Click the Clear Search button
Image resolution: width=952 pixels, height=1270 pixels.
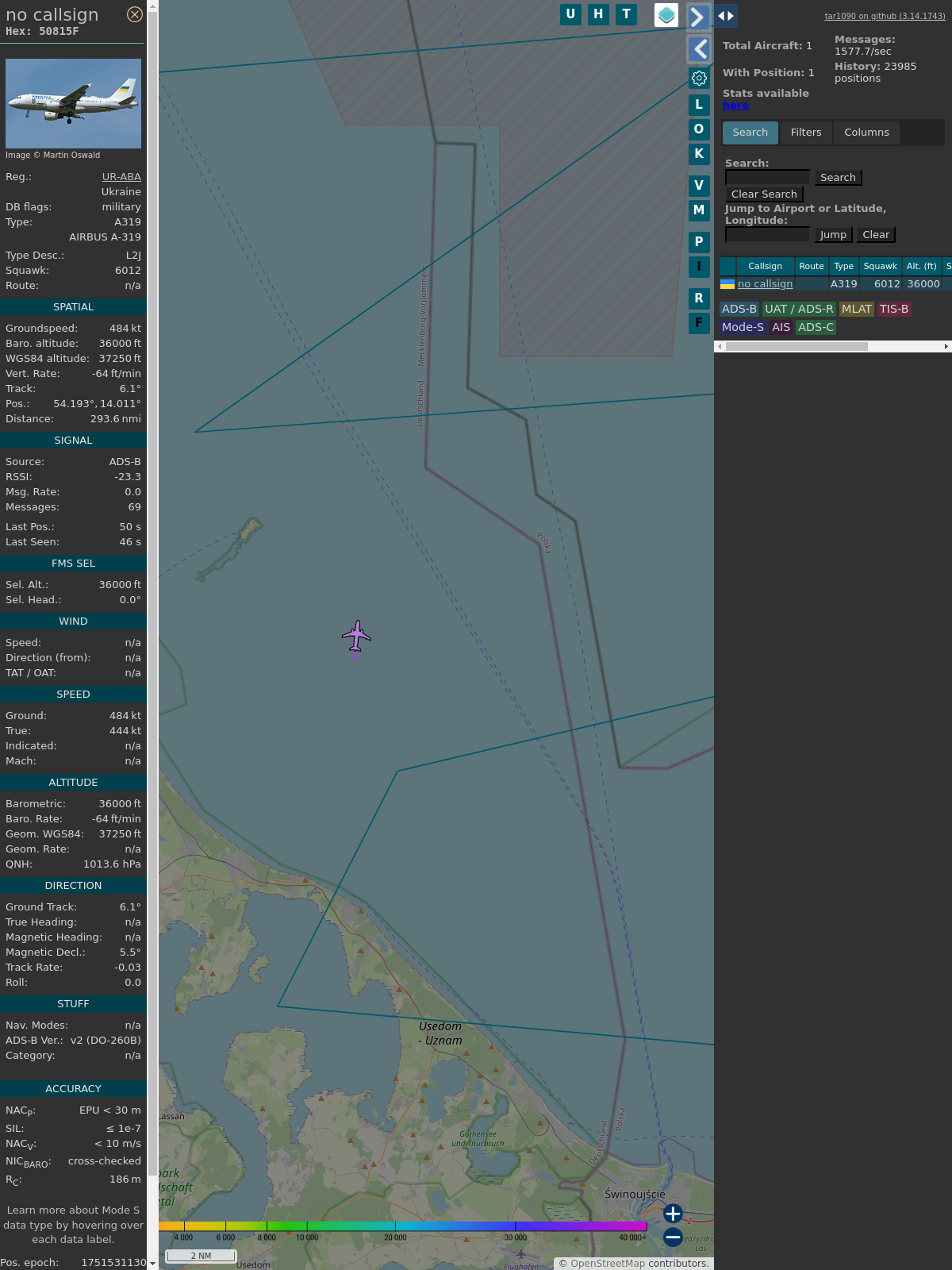764,194
